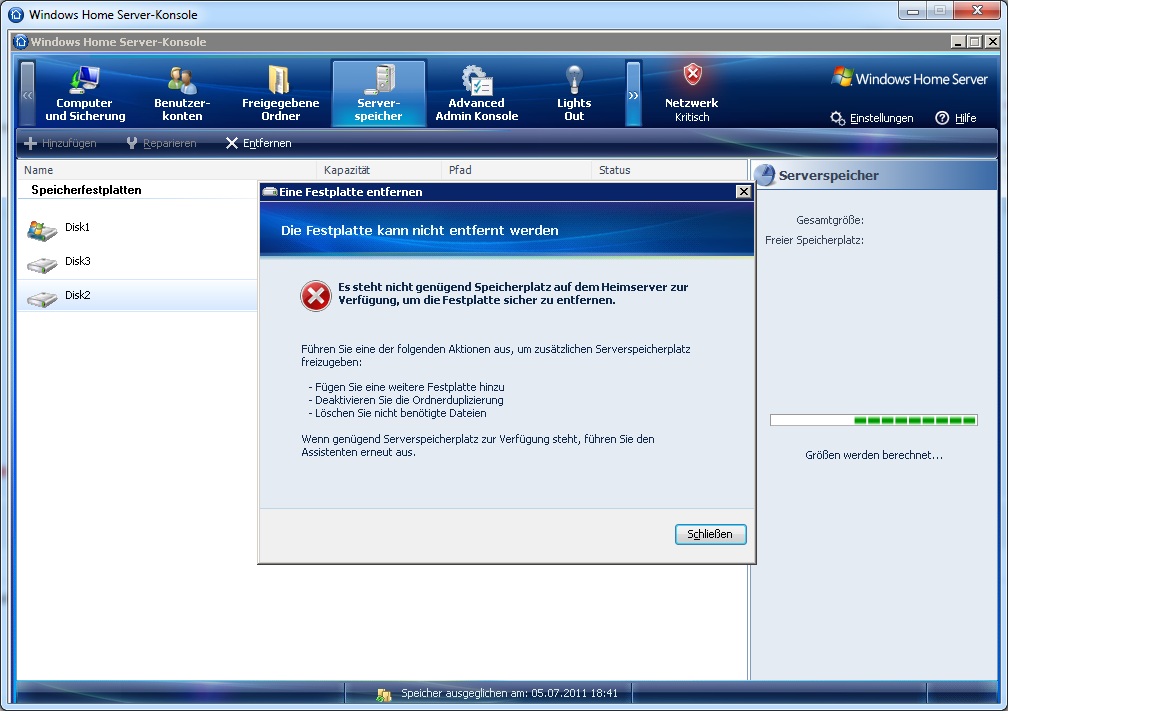Click the Lights Out bulb icon
The image size is (1152, 720).
click(574, 79)
